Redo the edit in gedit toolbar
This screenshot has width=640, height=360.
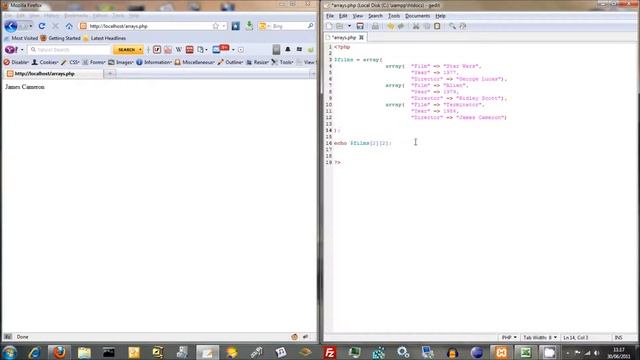tap(401, 26)
